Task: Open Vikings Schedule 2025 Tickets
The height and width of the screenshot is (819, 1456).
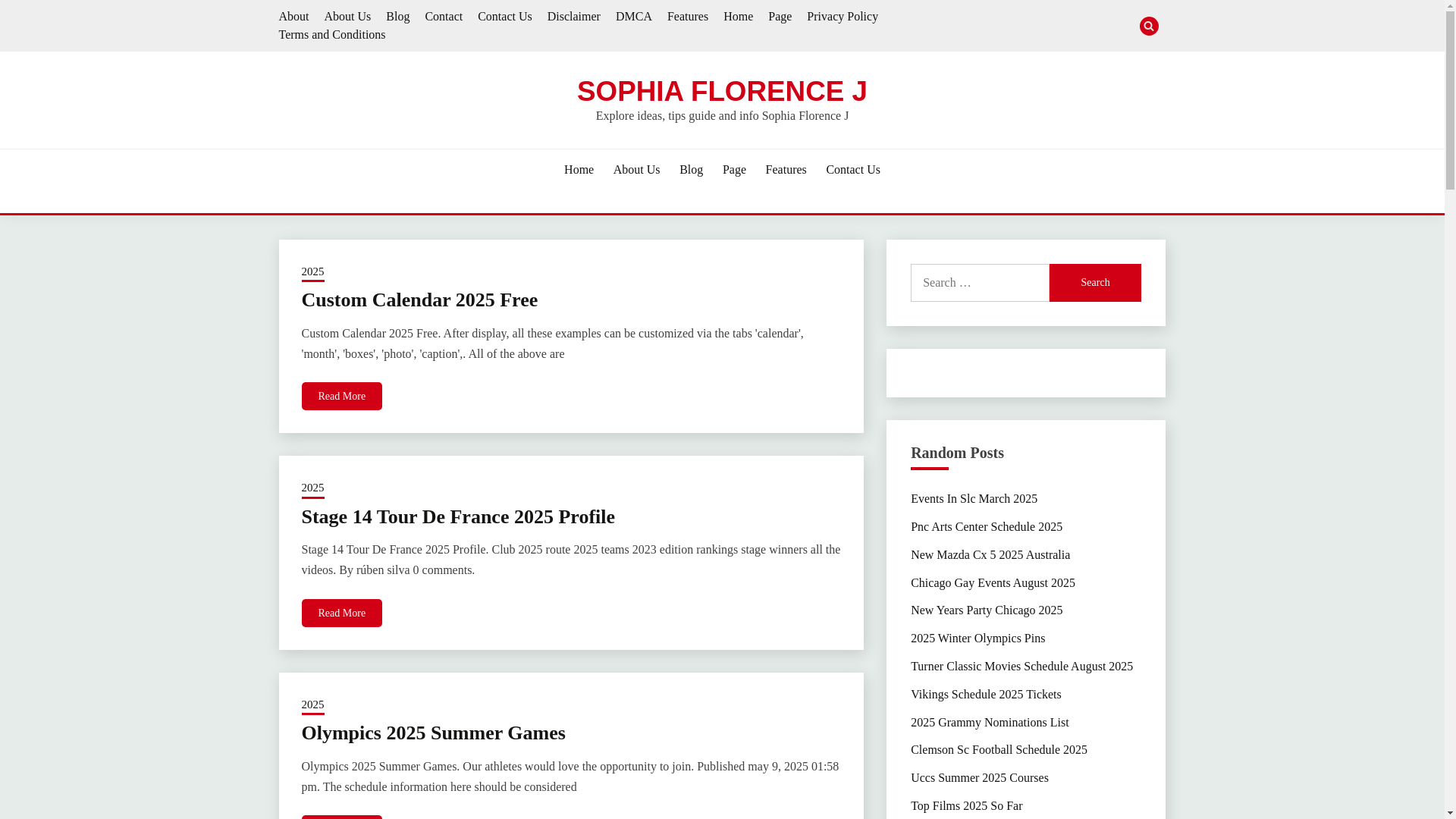Action: click(985, 695)
